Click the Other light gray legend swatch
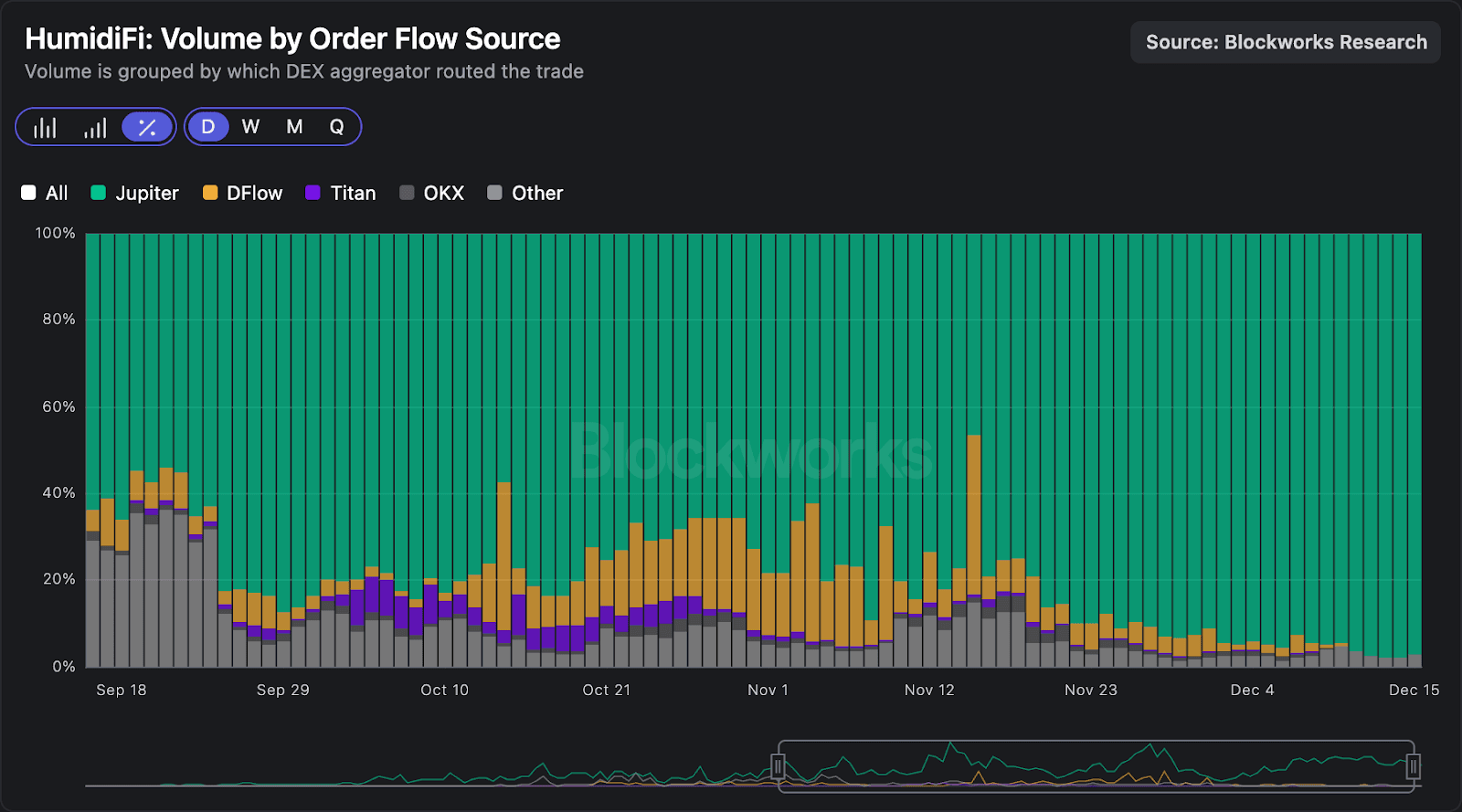This screenshot has height=812, width=1462. coord(494,193)
